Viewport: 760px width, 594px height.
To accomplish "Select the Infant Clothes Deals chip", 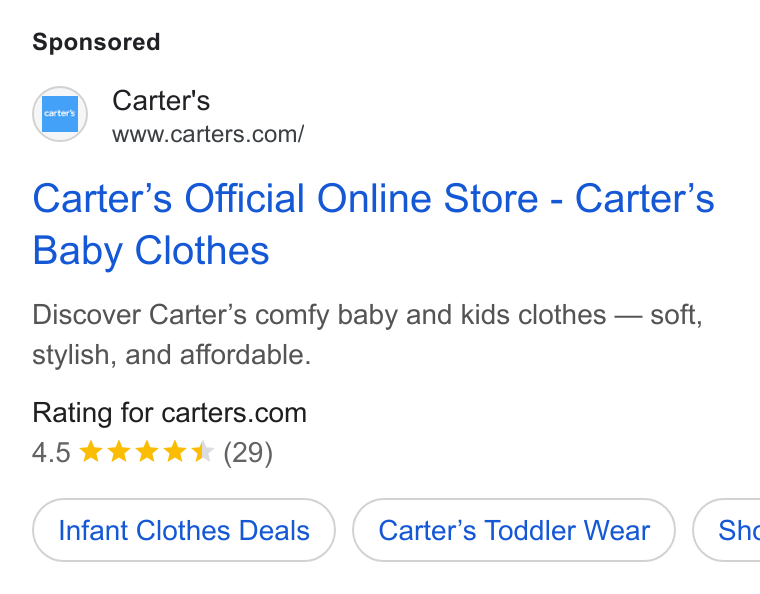I will click(184, 530).
